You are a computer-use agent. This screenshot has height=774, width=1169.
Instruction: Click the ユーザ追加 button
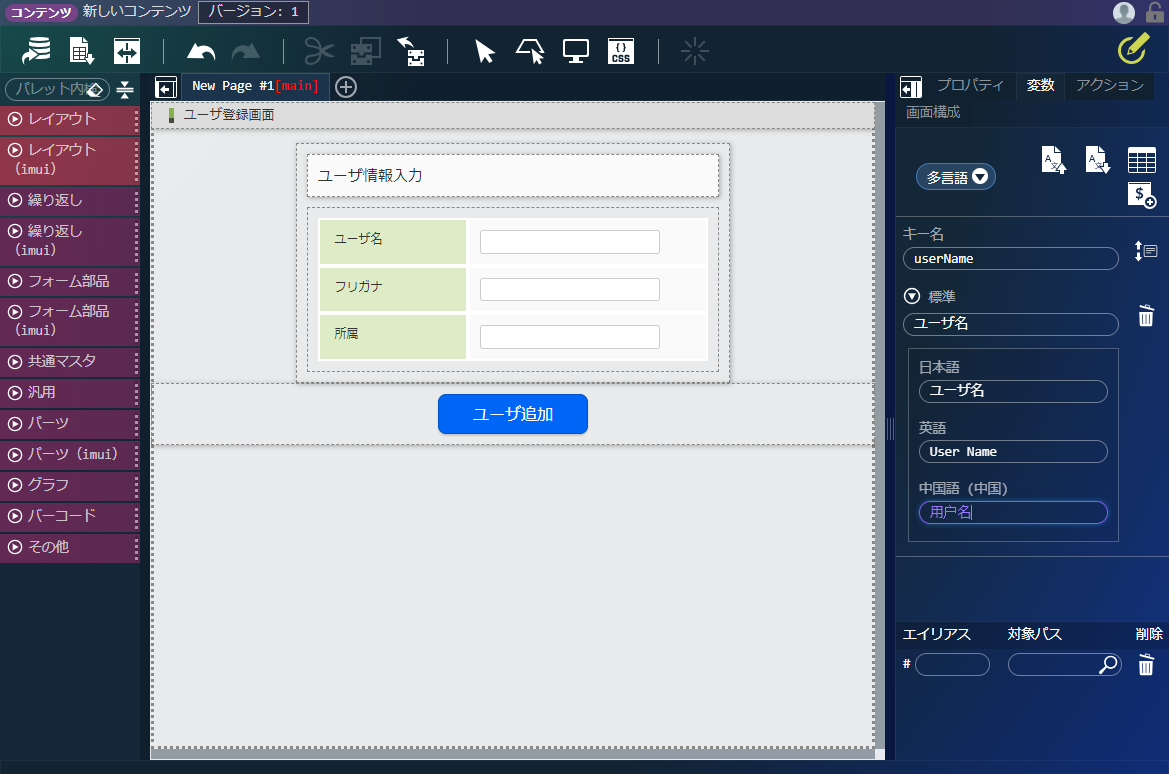point(513,414)
